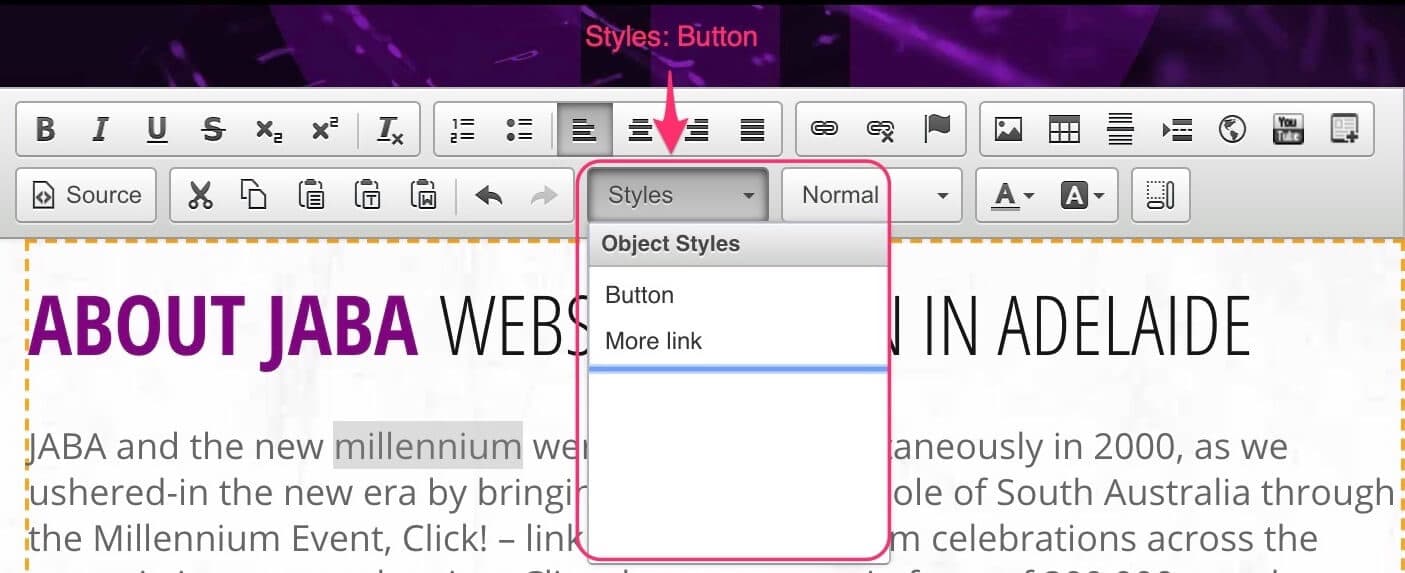The width and height of the screenshot is (1405, 573).
Task: Toggle underline formatting
Action: coord(156,129)
